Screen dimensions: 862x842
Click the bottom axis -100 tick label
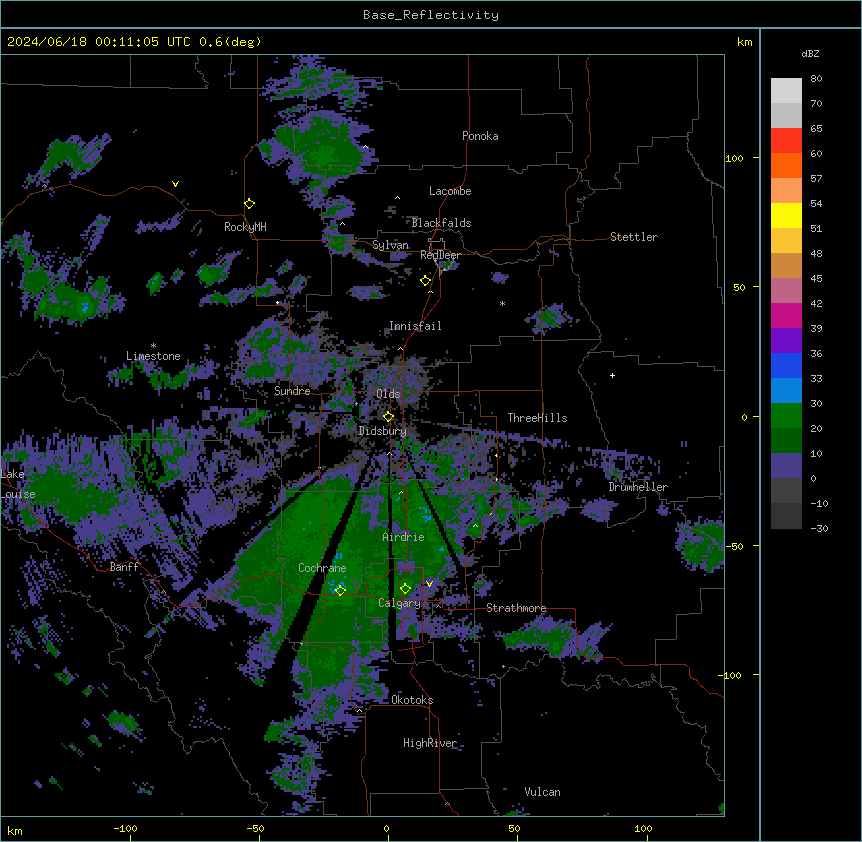(x=125, y=828)
